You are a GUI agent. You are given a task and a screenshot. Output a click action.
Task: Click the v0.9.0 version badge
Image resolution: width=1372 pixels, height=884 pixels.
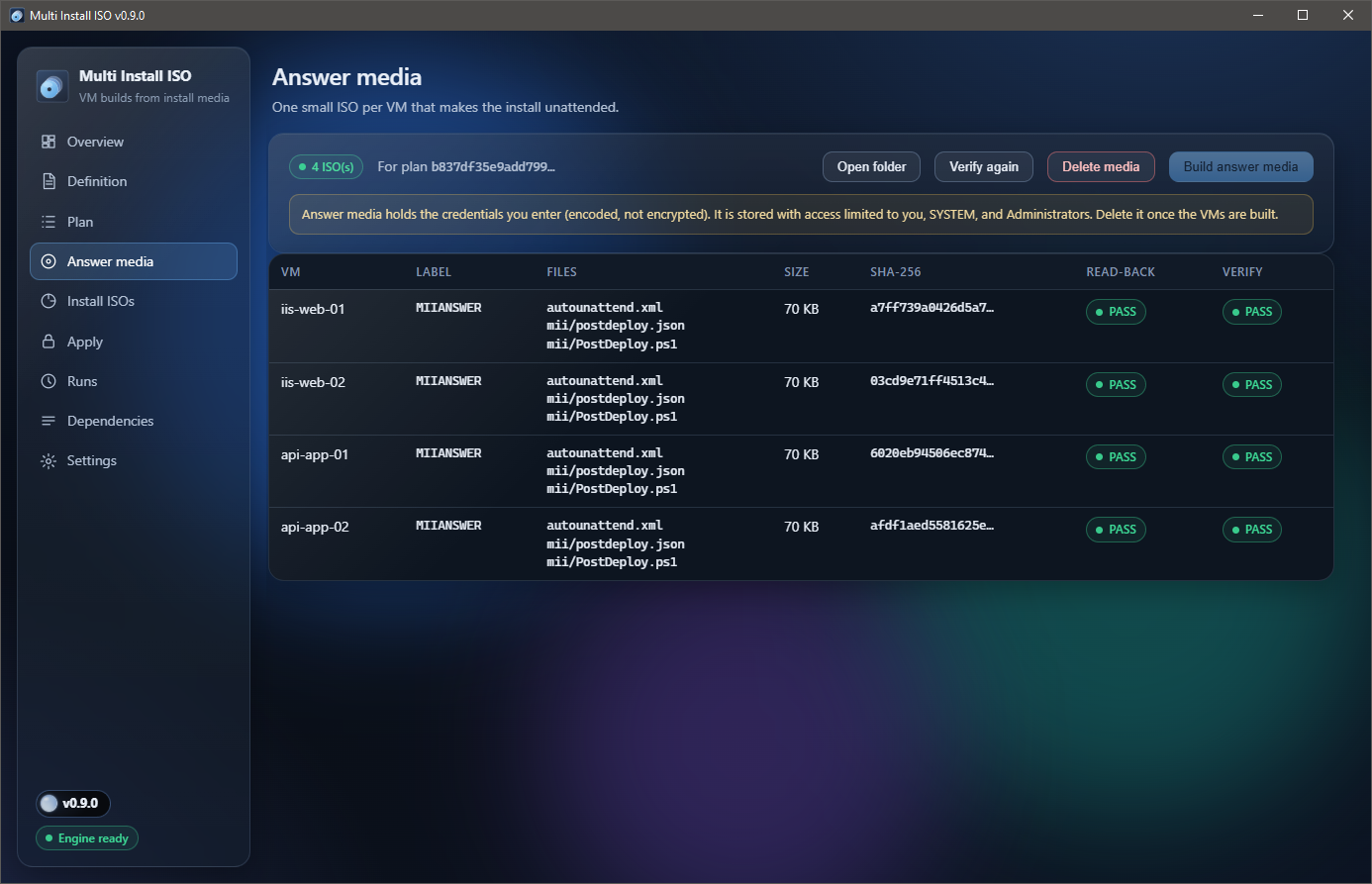pos(72,803)
